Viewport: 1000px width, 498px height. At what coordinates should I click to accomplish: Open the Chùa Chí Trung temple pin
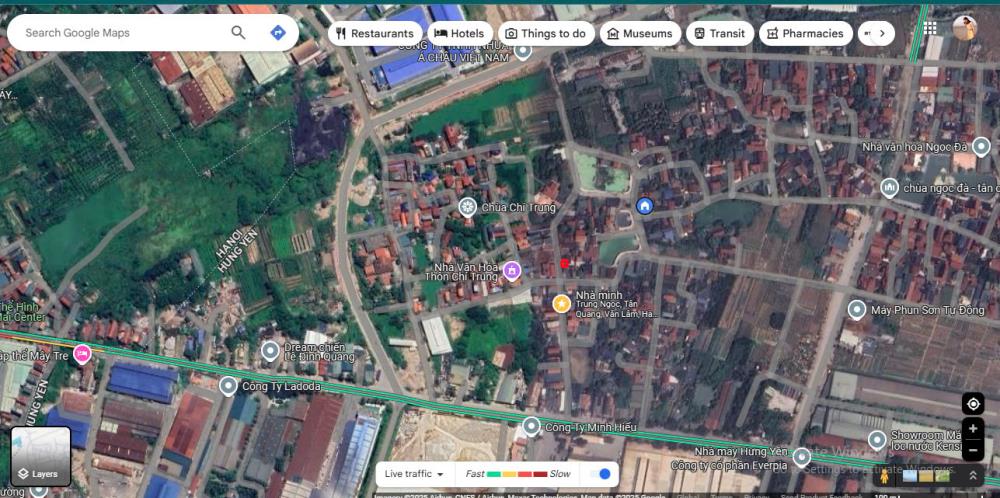click(467, 207)
